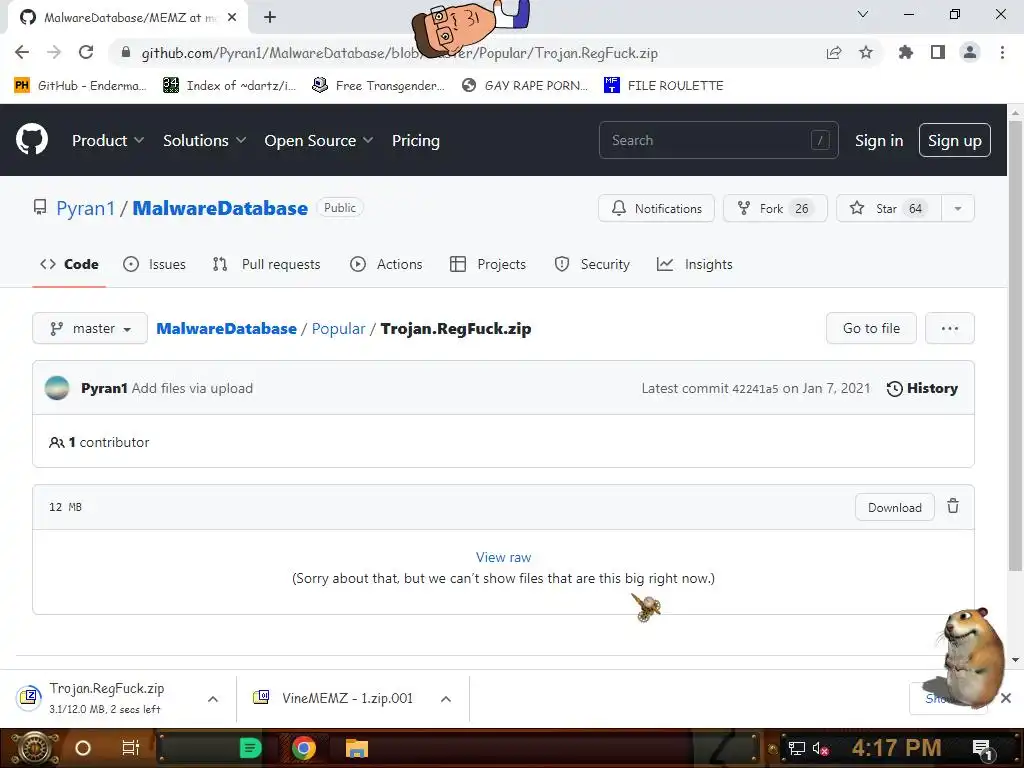This screenshot has width=1024, height=768.
Task: Open the Actions tab
Action: [x=387, y=264]
